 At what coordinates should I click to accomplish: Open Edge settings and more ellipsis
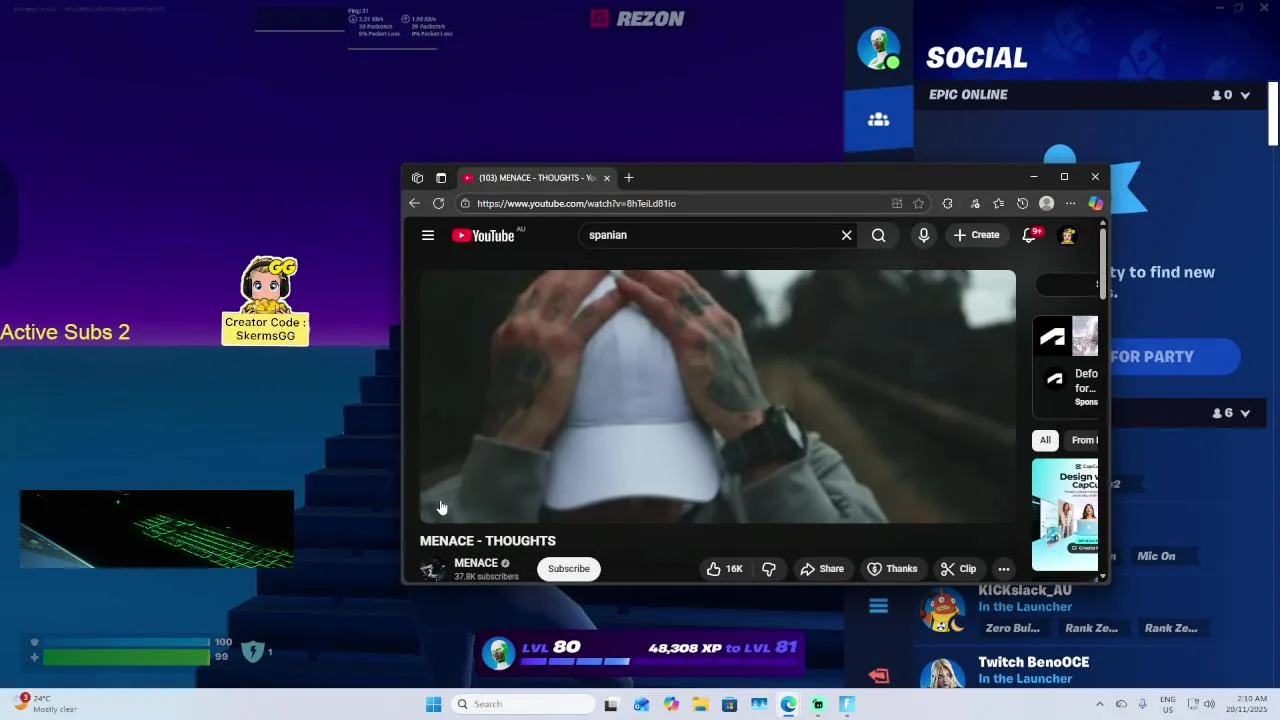(x=1070, y=203)
